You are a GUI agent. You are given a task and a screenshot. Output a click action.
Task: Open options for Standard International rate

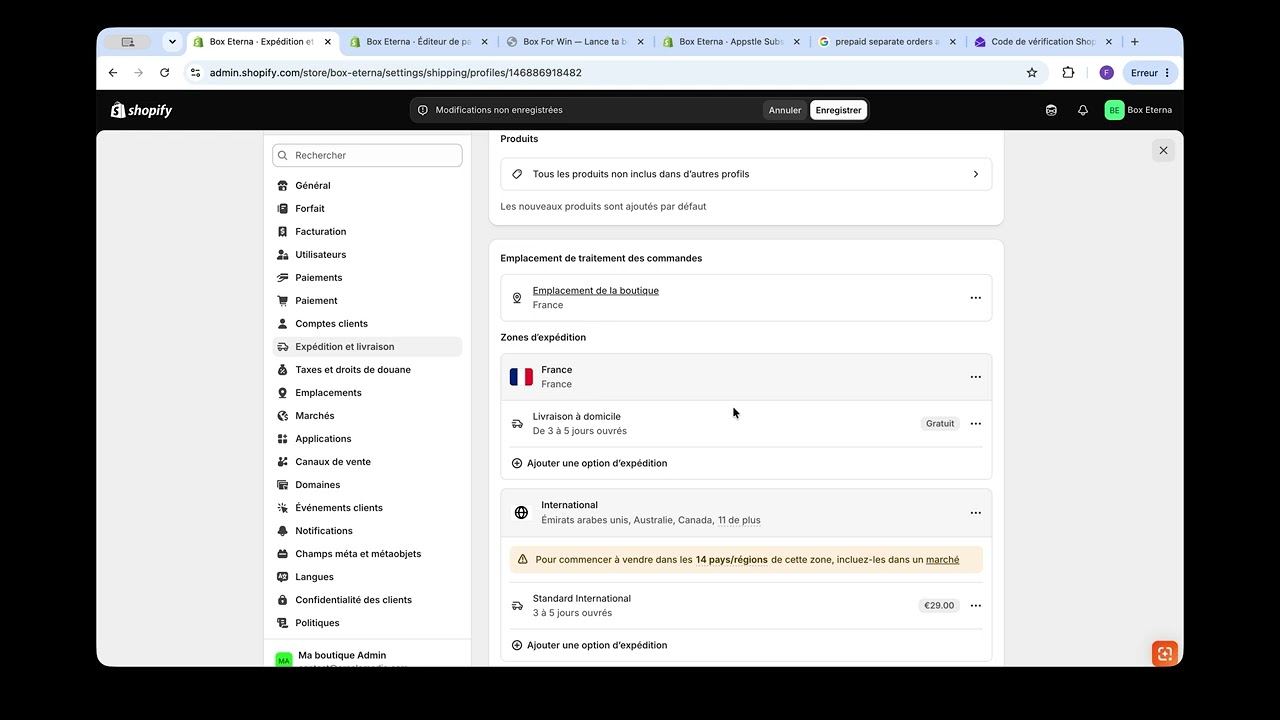point(975,606)
